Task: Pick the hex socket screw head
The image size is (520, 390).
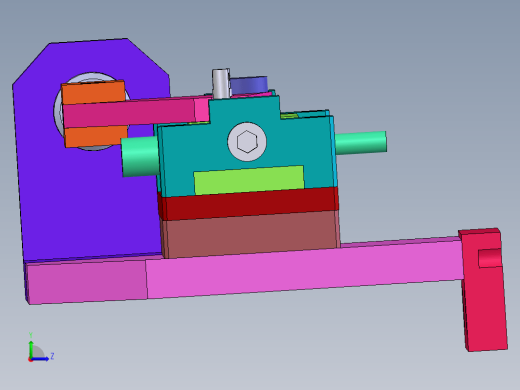Action: tap(247, 142)
